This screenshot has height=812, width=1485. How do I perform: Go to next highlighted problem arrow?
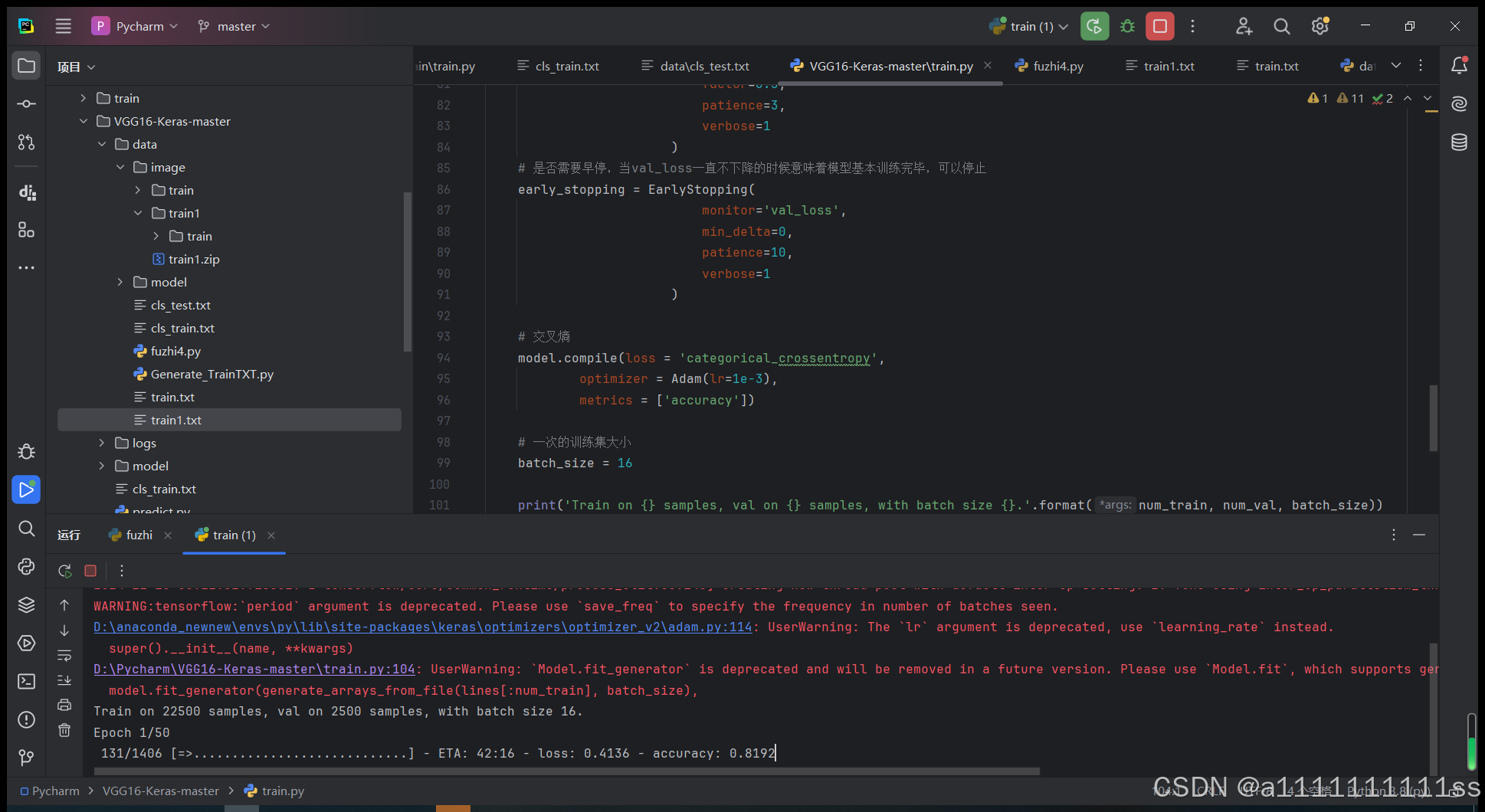[1428, 98]
